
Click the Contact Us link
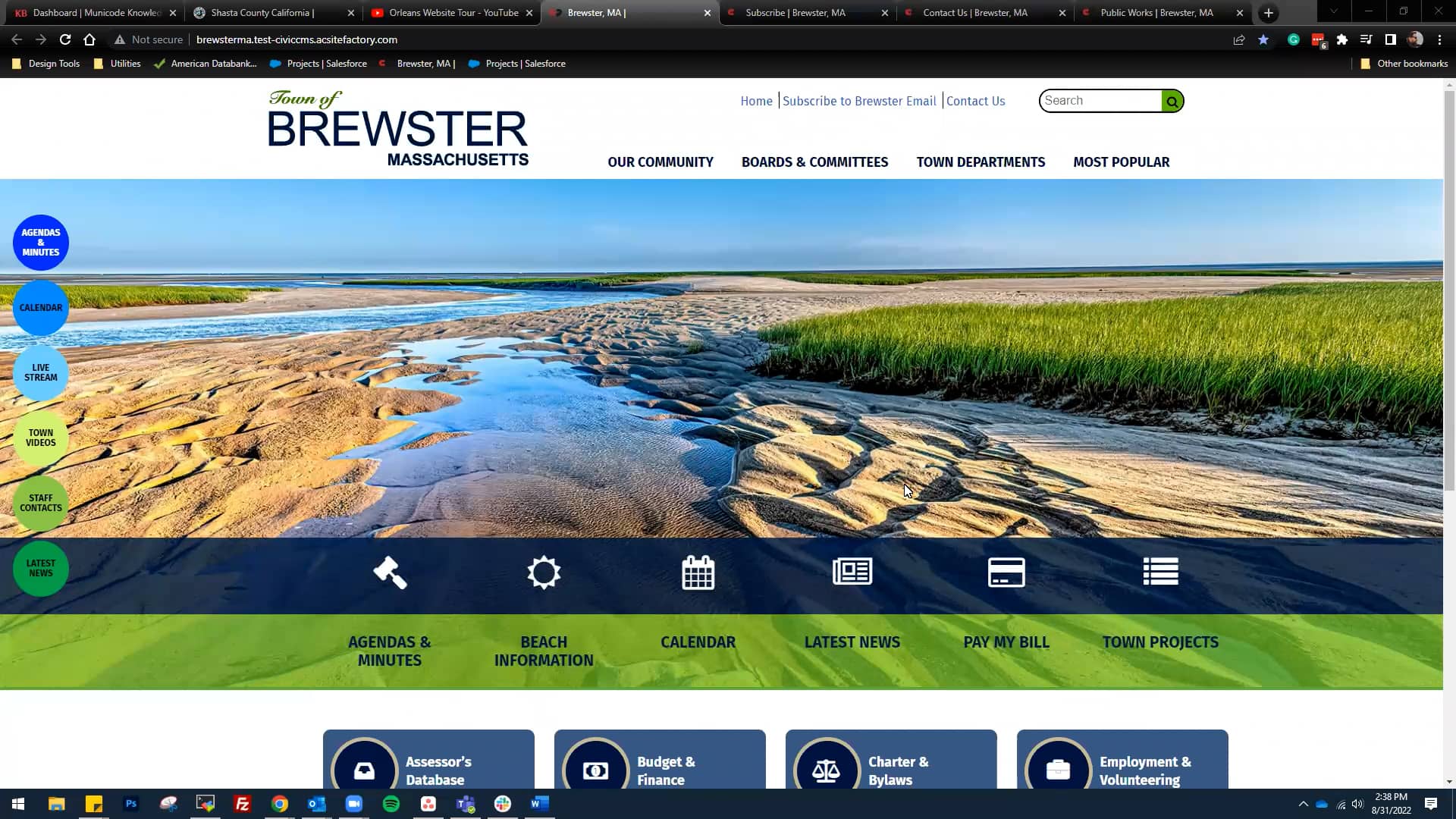click(x=976, y=100)
